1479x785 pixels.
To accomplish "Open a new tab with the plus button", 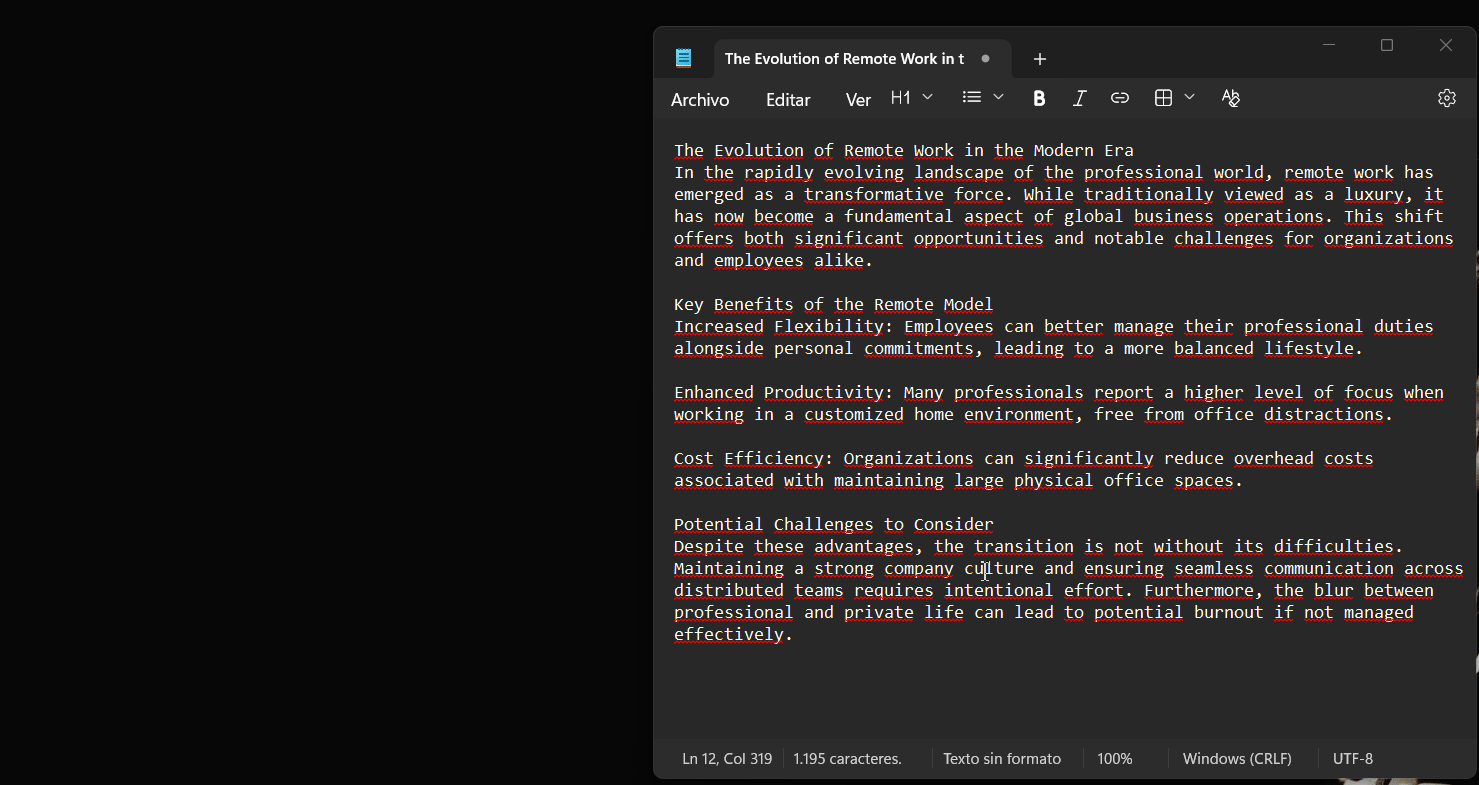I will (x=1040, y=59).
